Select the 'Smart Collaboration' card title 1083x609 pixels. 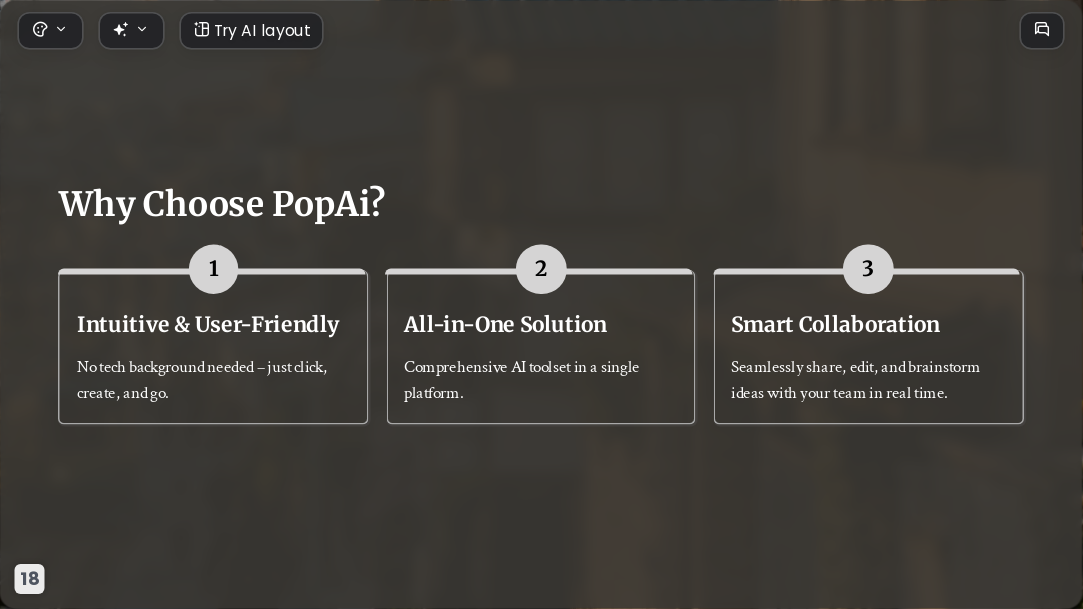[x=835, y=325]
